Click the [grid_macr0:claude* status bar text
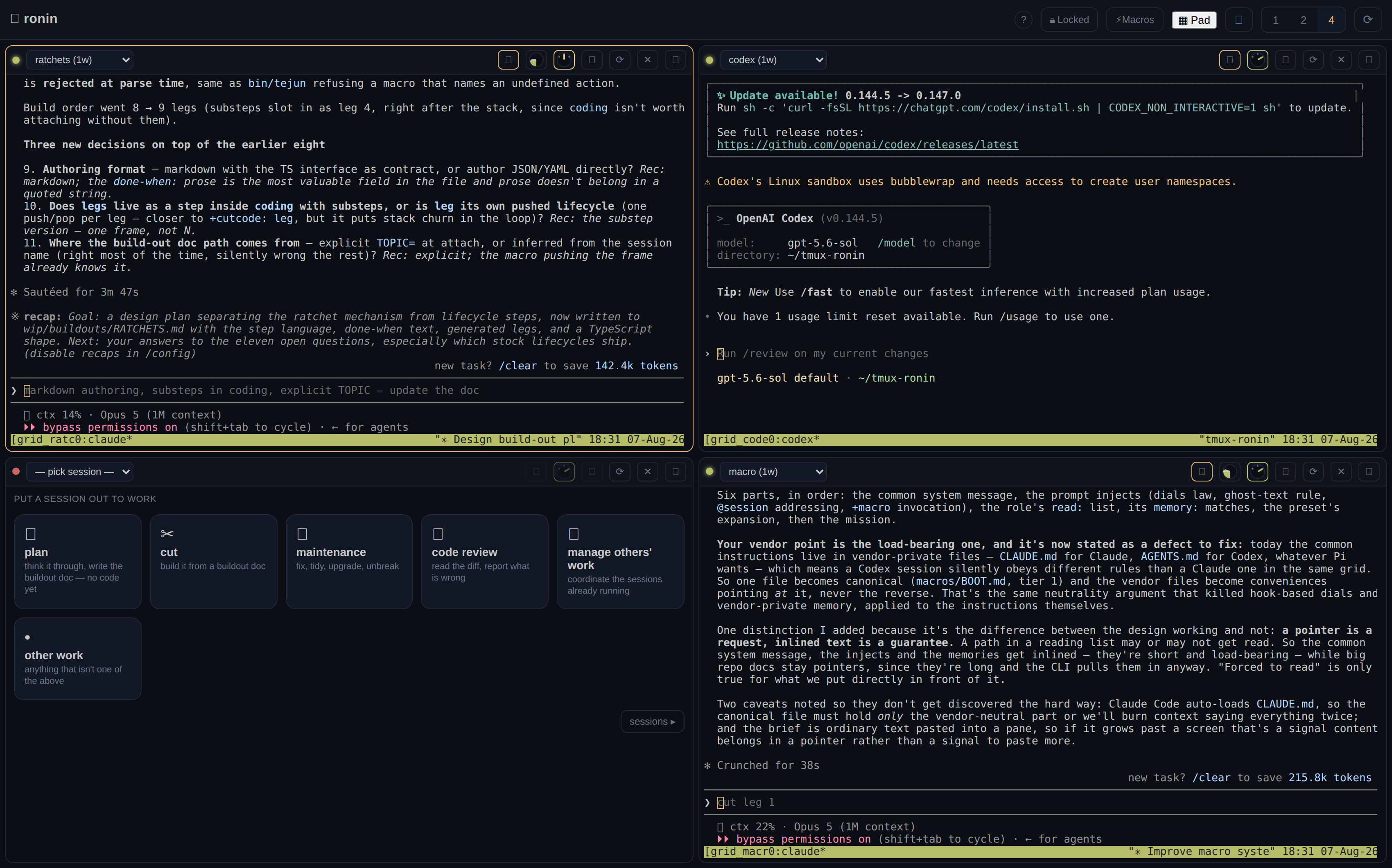The image size is (1392, 868). coord(765,851)
